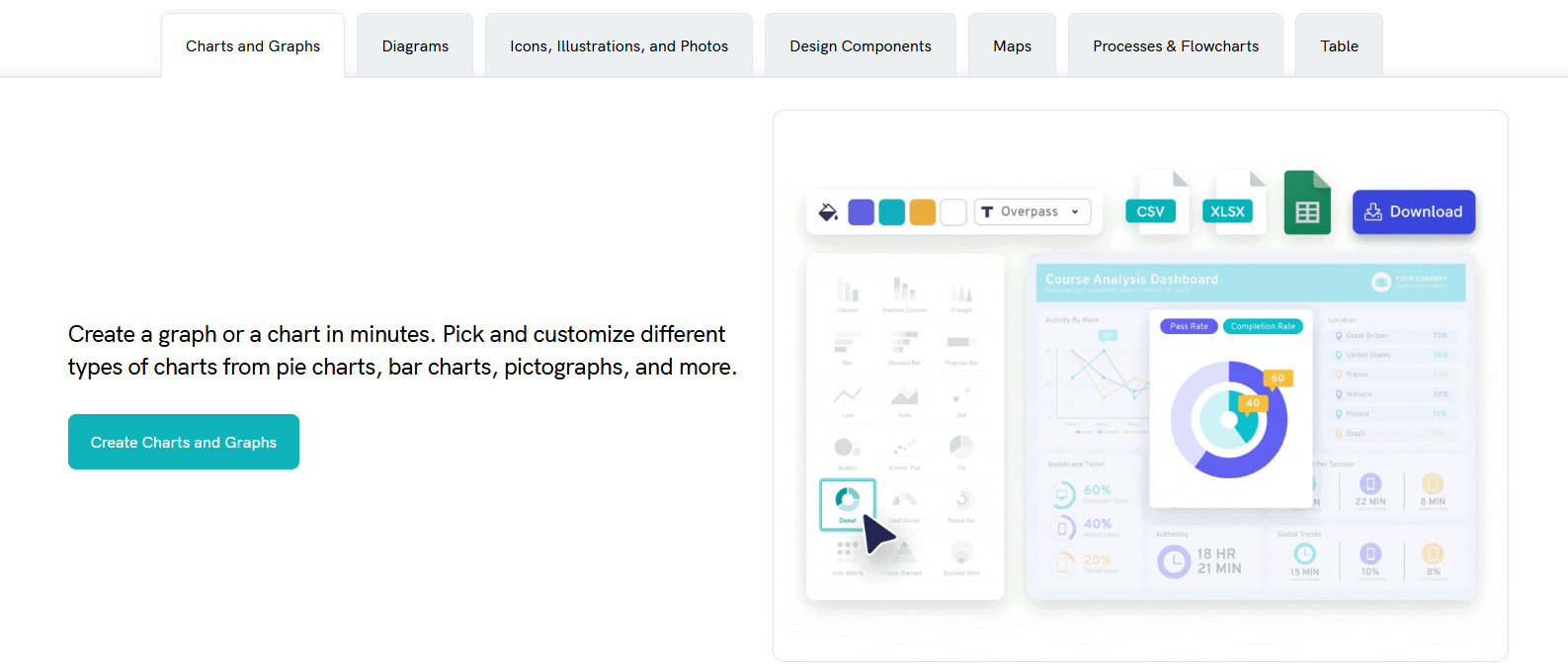Select the teal color swatch
1568x671 pixels.
pyautogui.click(x=891, y=211)
